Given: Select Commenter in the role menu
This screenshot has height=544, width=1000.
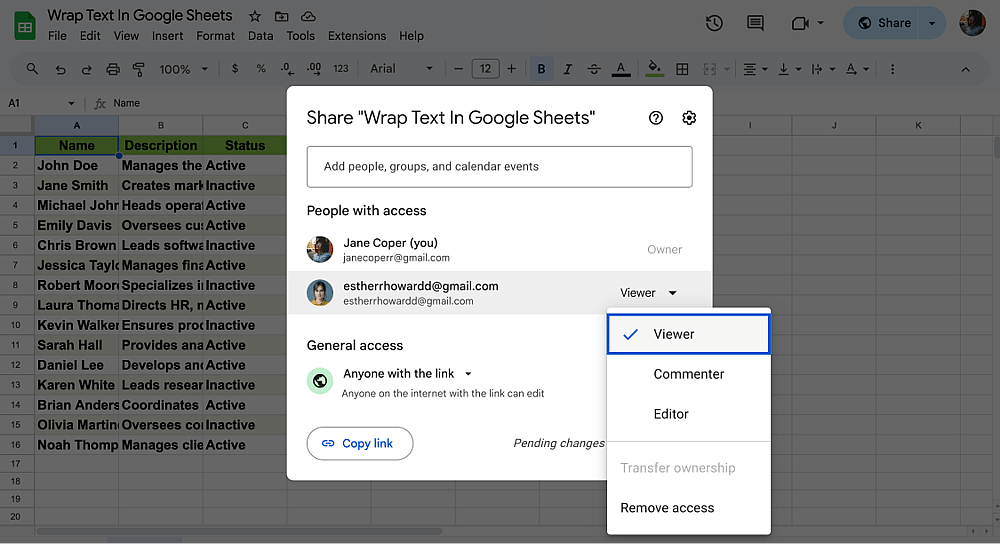Looking at the screenshot, I should point(689,374).
